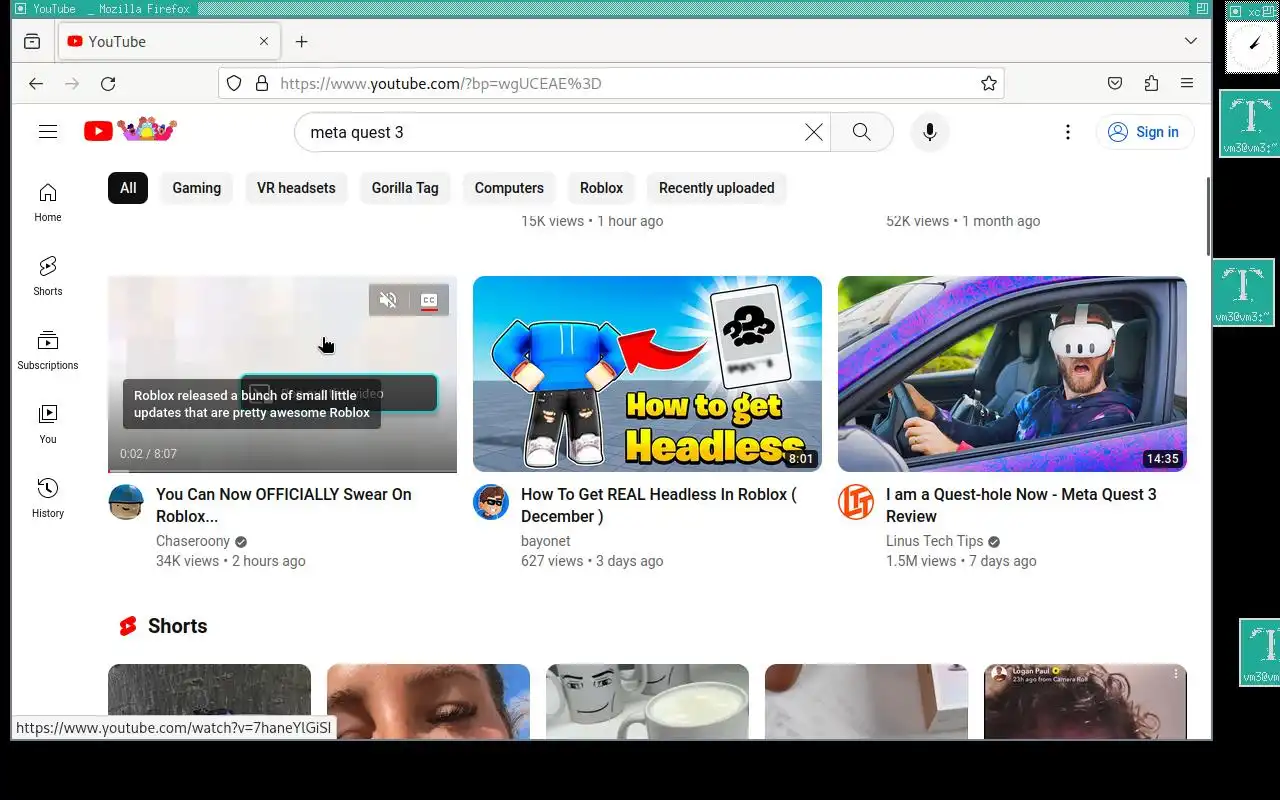1280x800 pixels.
Task: Seek on the preview progress bar
Action: click(x=282, y=470)
